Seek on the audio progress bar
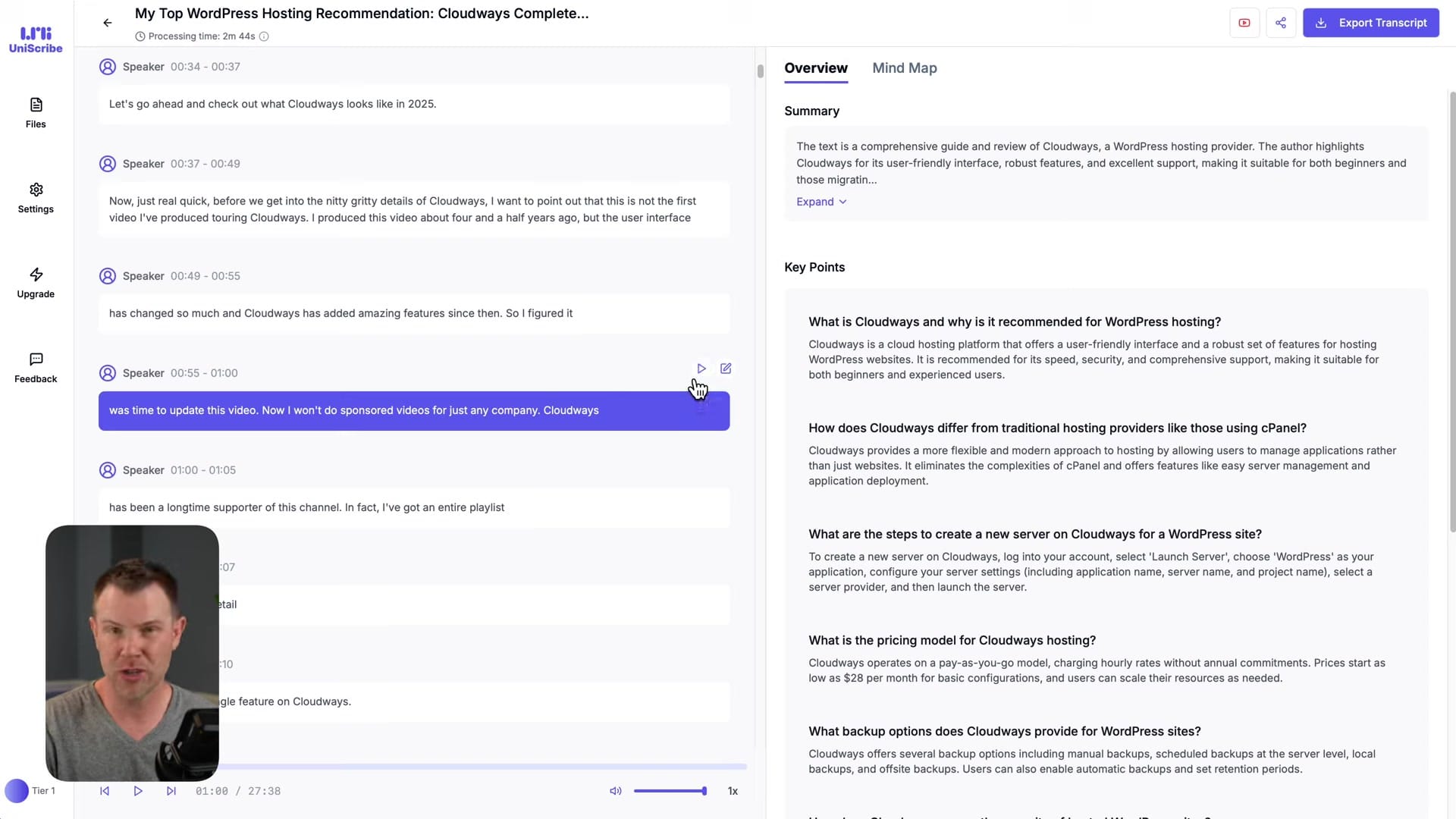 [482, 767]
